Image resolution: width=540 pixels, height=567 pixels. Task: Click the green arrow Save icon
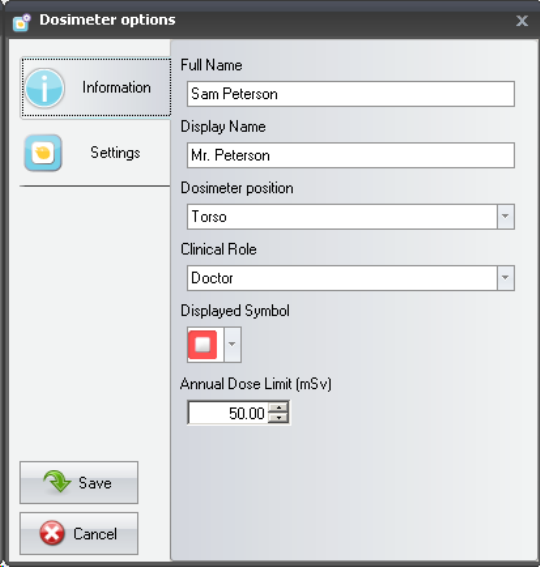(x=57, y=482)
